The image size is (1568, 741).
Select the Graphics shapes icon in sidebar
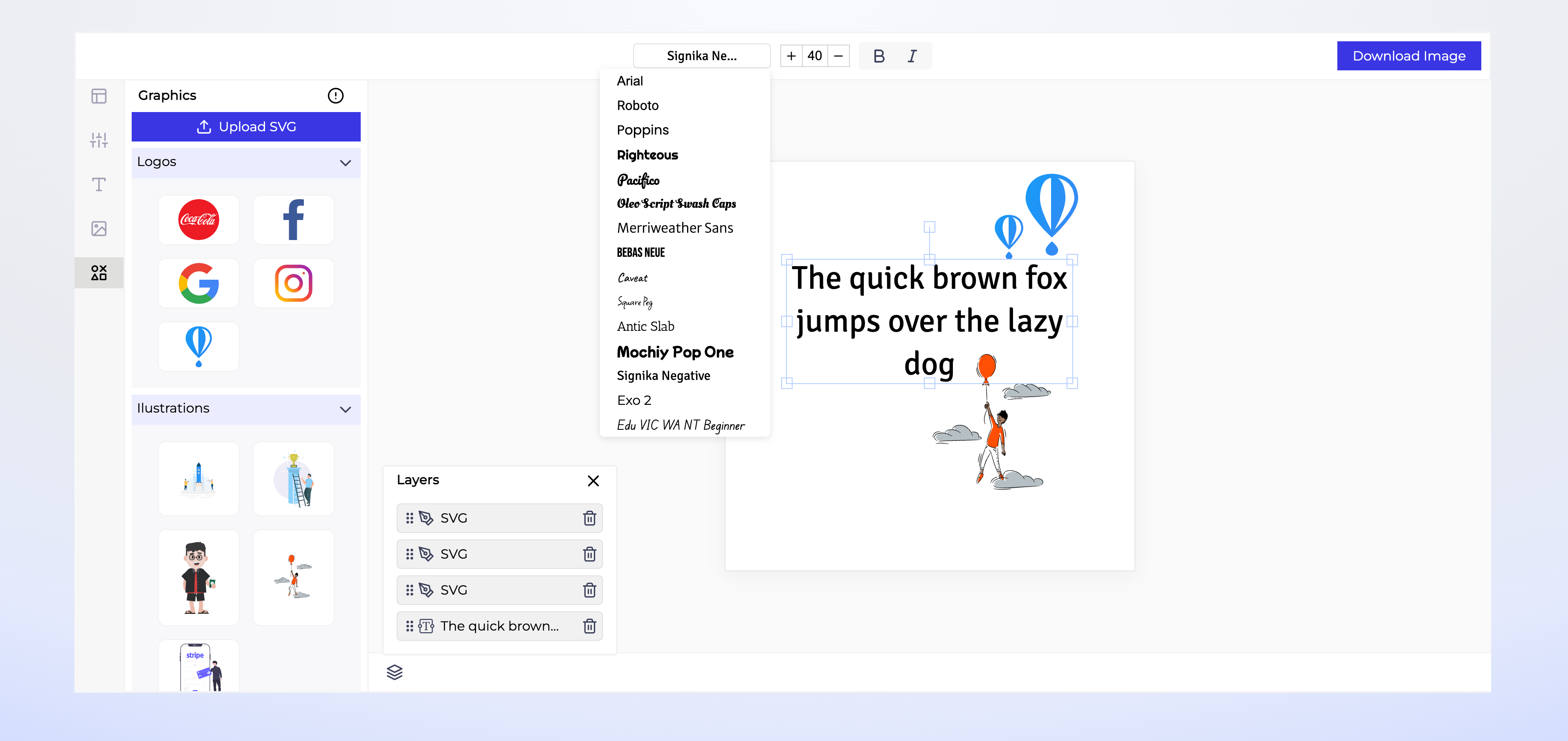[x=99, y=273]
